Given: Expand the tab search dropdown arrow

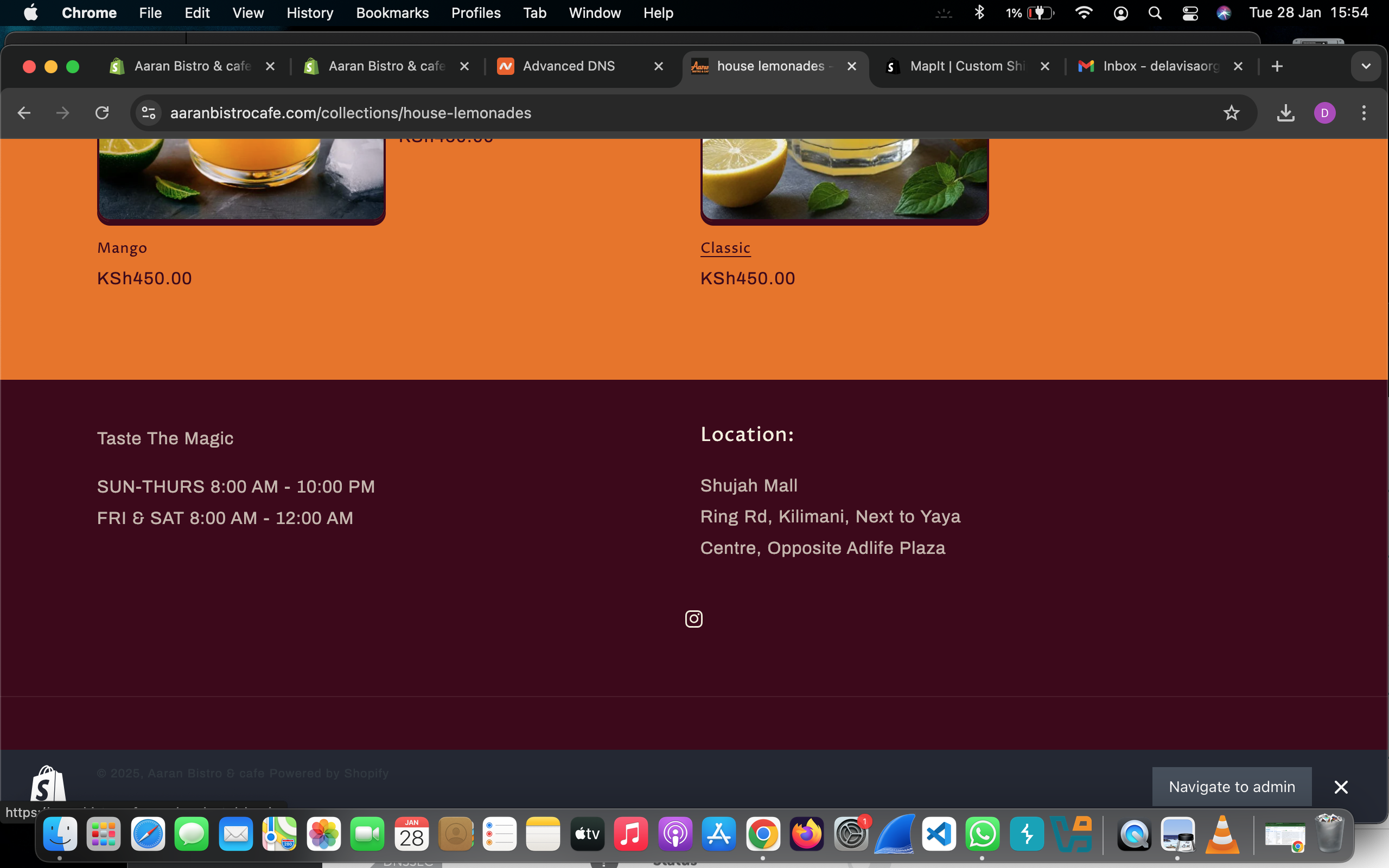Looking at the screenshot, I should point(1366,67).
